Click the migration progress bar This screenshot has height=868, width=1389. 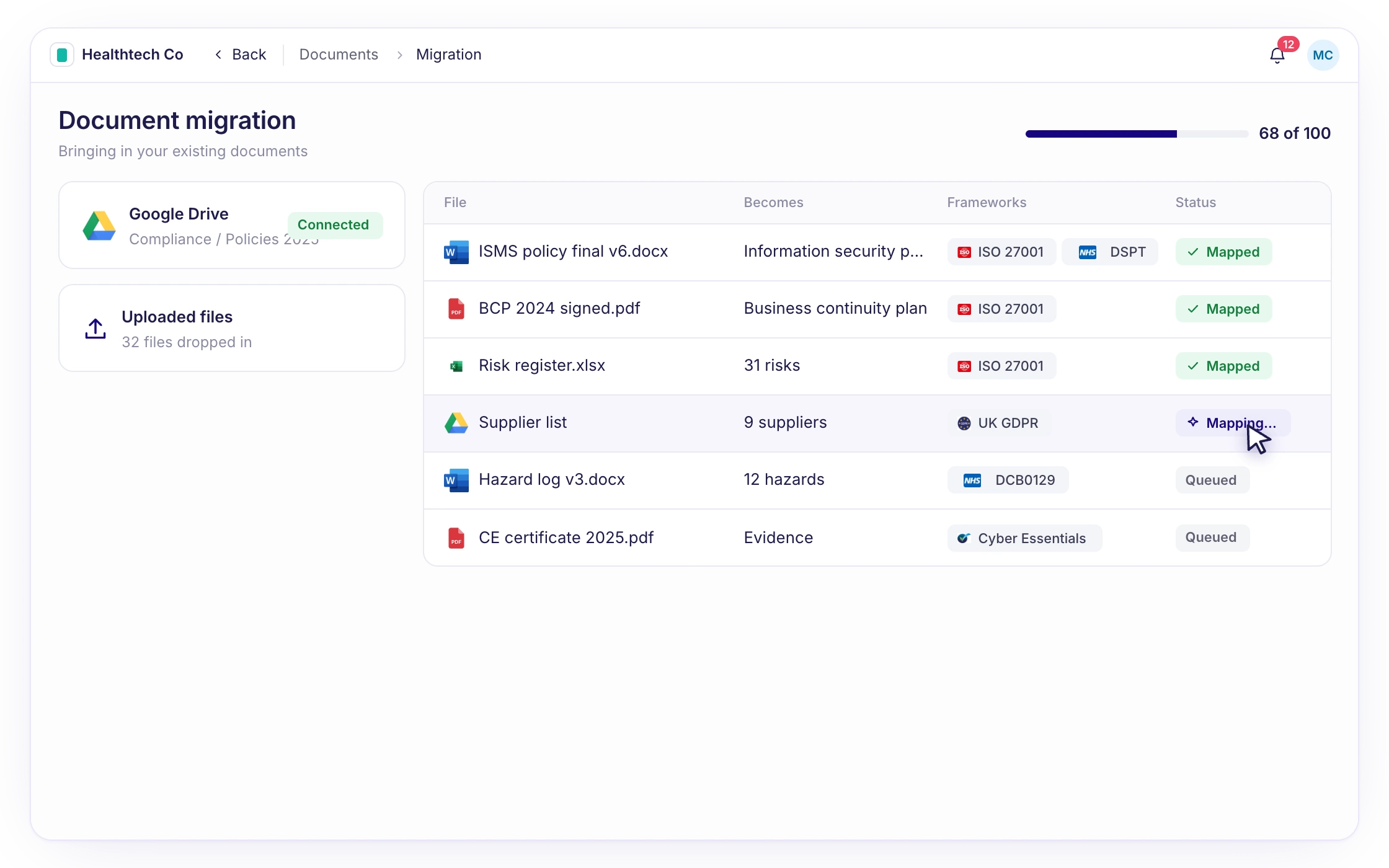coord(1137,134)
